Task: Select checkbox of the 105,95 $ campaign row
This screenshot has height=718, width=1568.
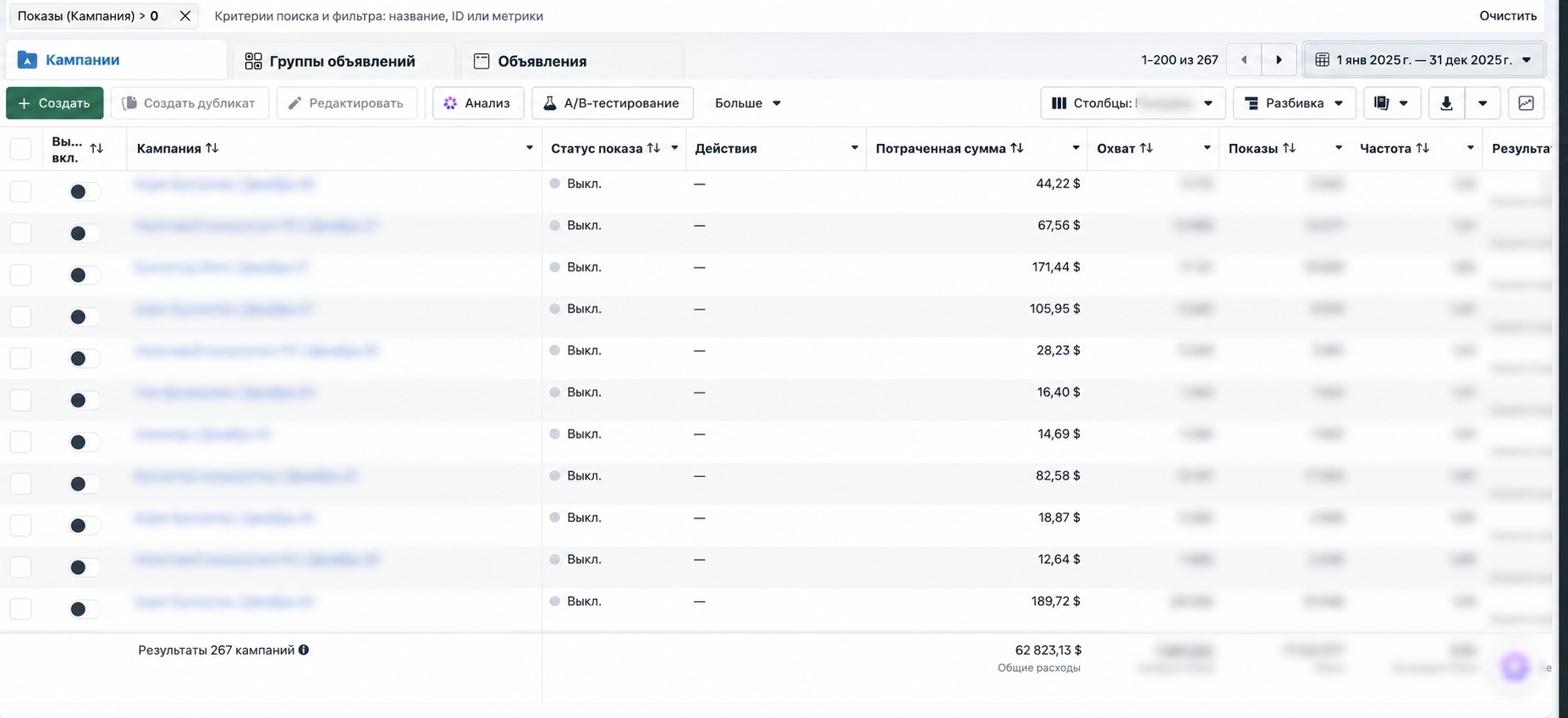Action: point(20,317)
